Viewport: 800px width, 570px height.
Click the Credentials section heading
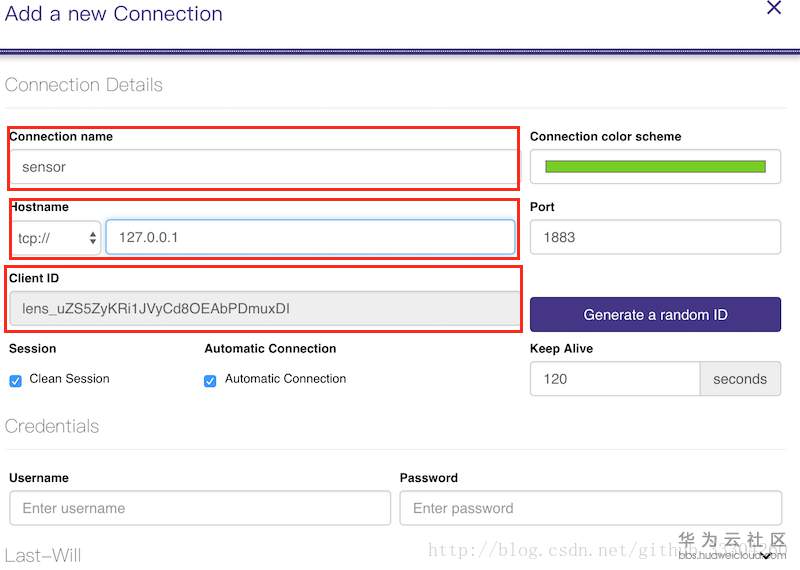pos(52,426)
